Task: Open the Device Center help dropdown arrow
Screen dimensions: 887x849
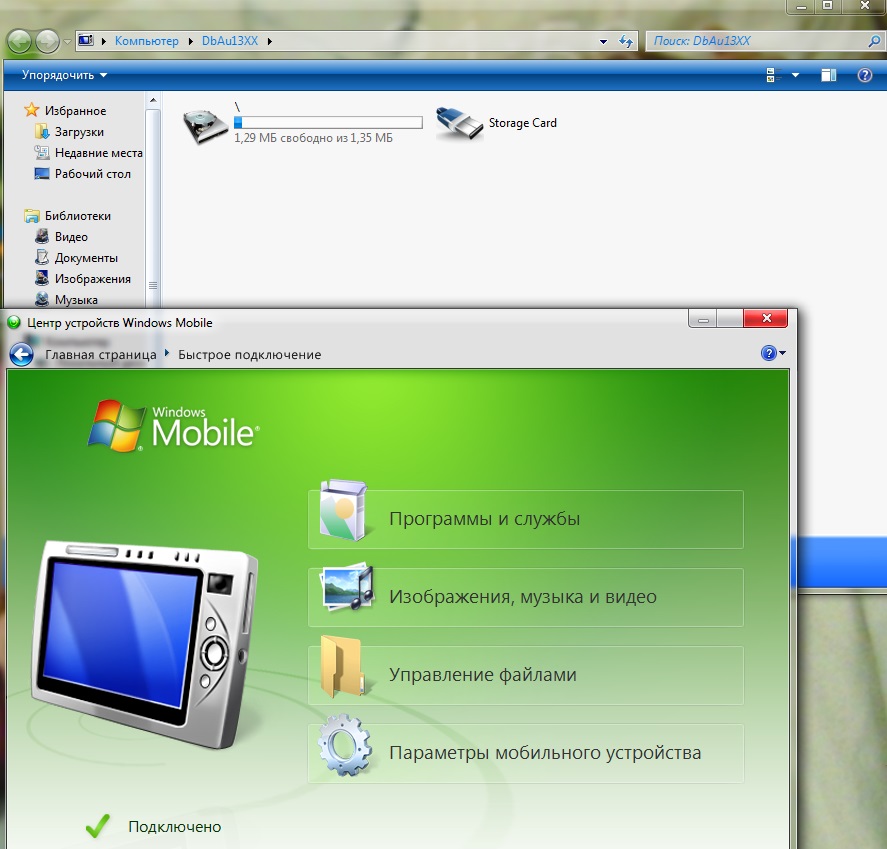Action: pyautogui.click(x=782, y=353)
